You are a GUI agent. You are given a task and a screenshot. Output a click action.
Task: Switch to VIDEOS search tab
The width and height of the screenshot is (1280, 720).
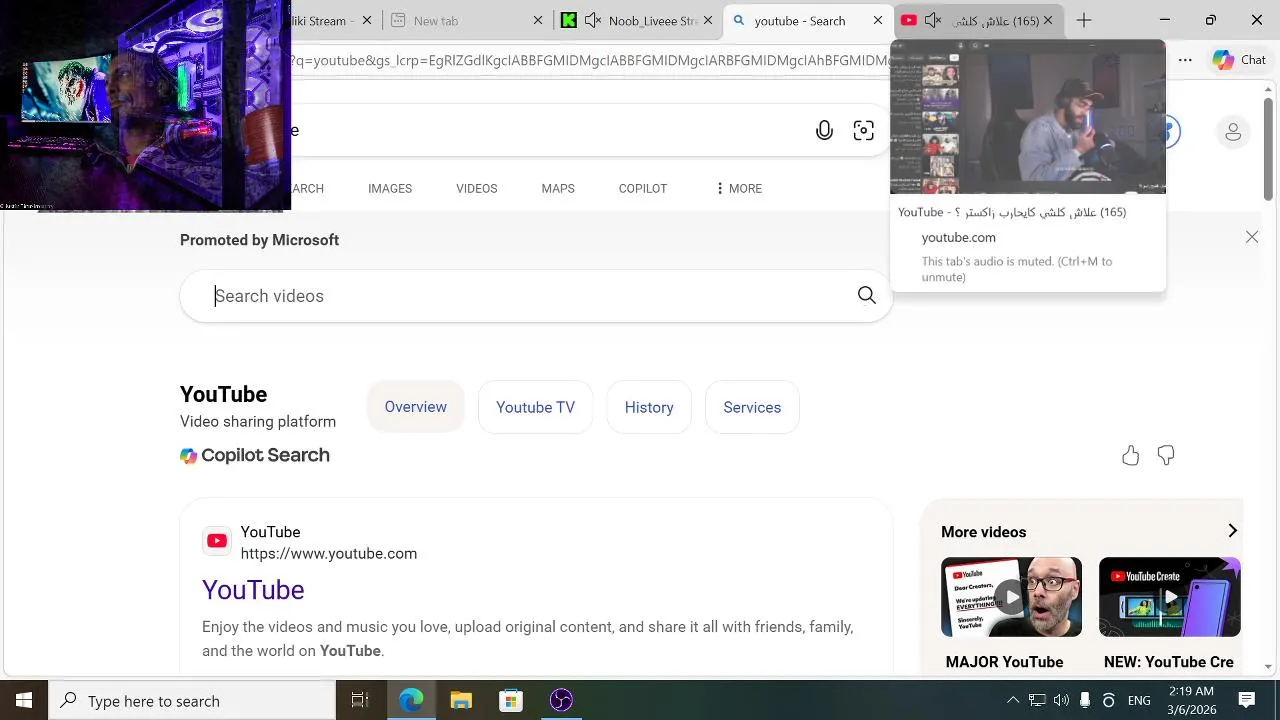point(476,188)
